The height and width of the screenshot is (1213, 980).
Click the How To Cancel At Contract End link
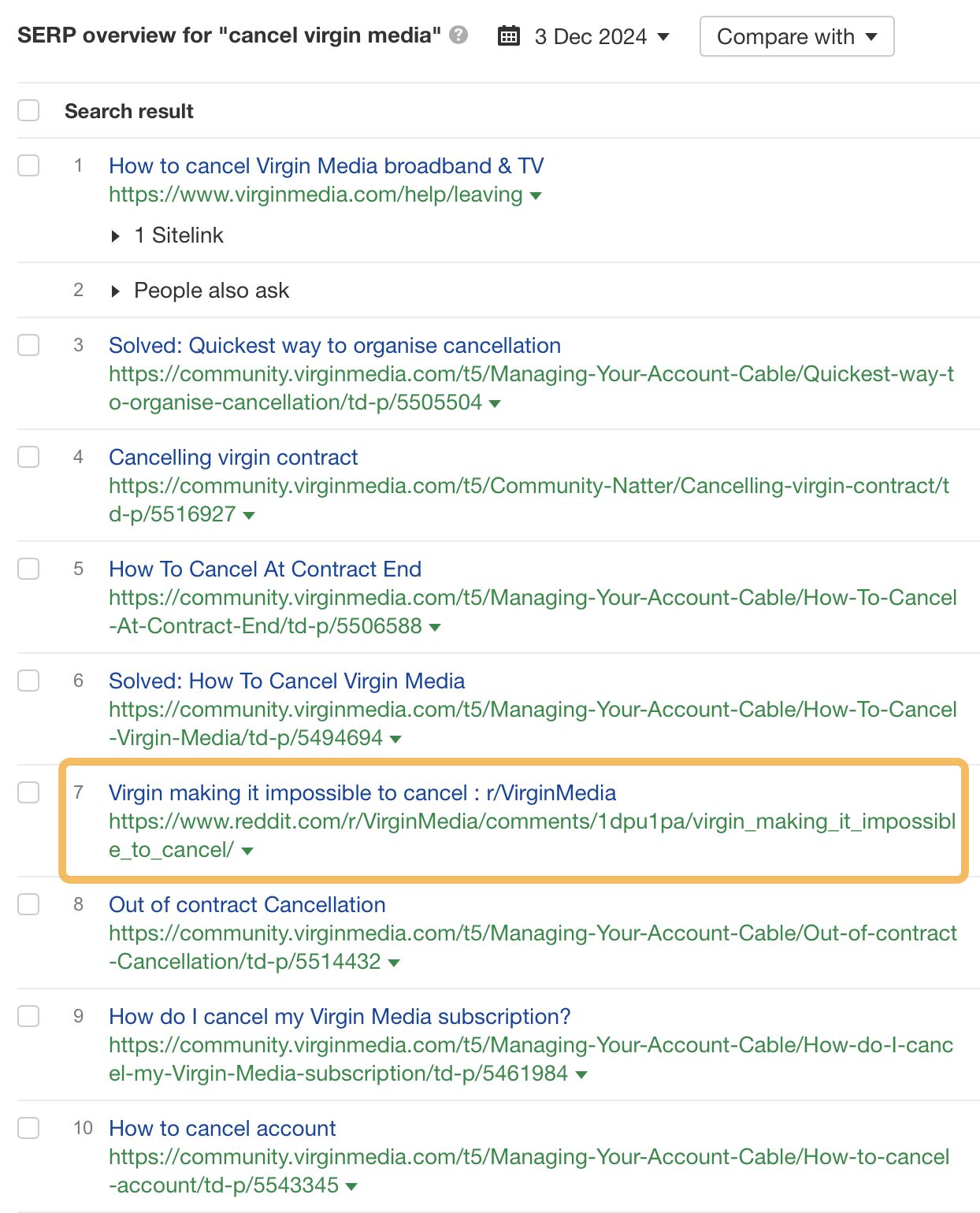point(265,569)
